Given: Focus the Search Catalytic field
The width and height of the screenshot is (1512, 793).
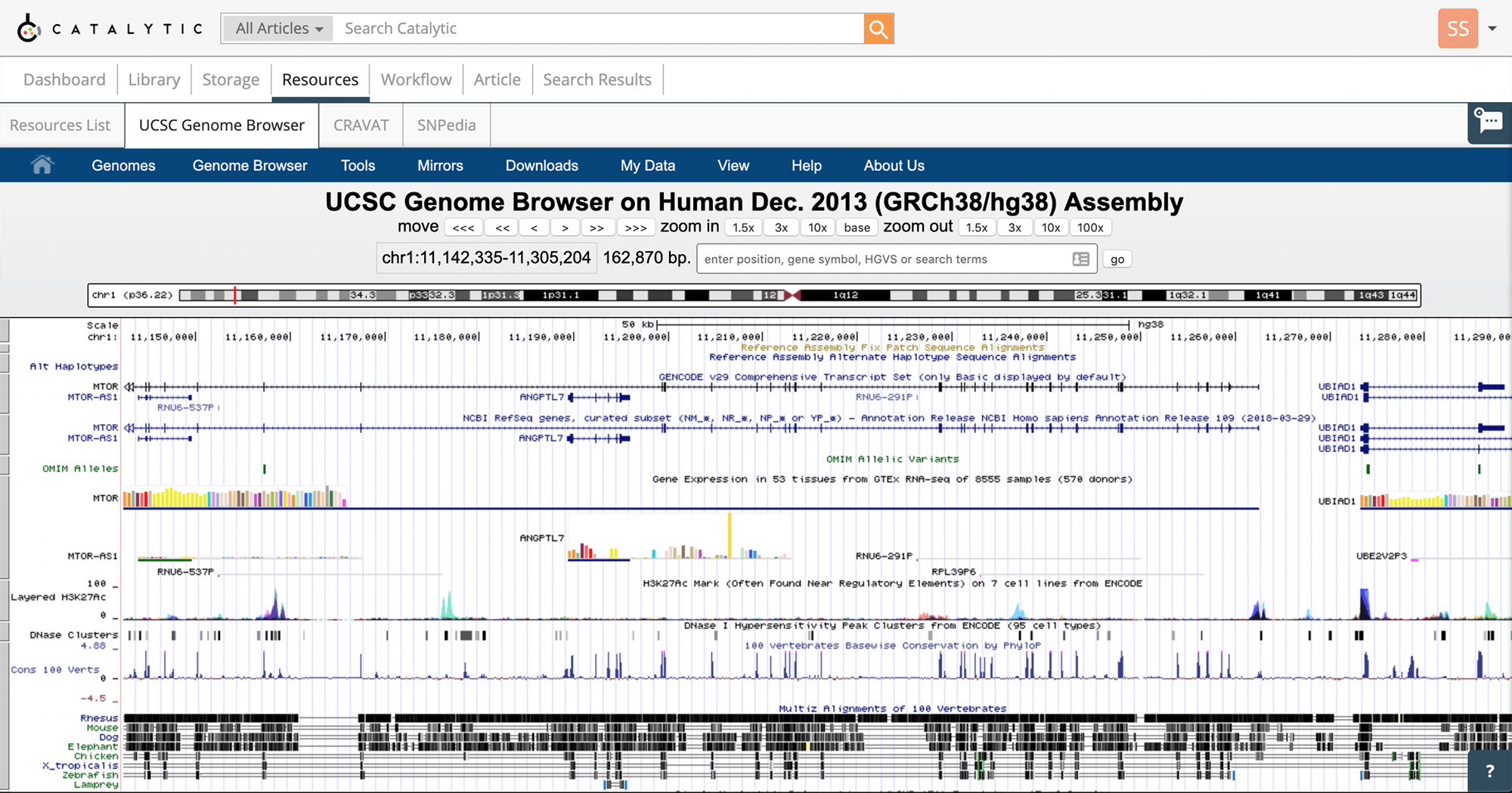Looking at the screenshot, I should [x=599, y=29].
